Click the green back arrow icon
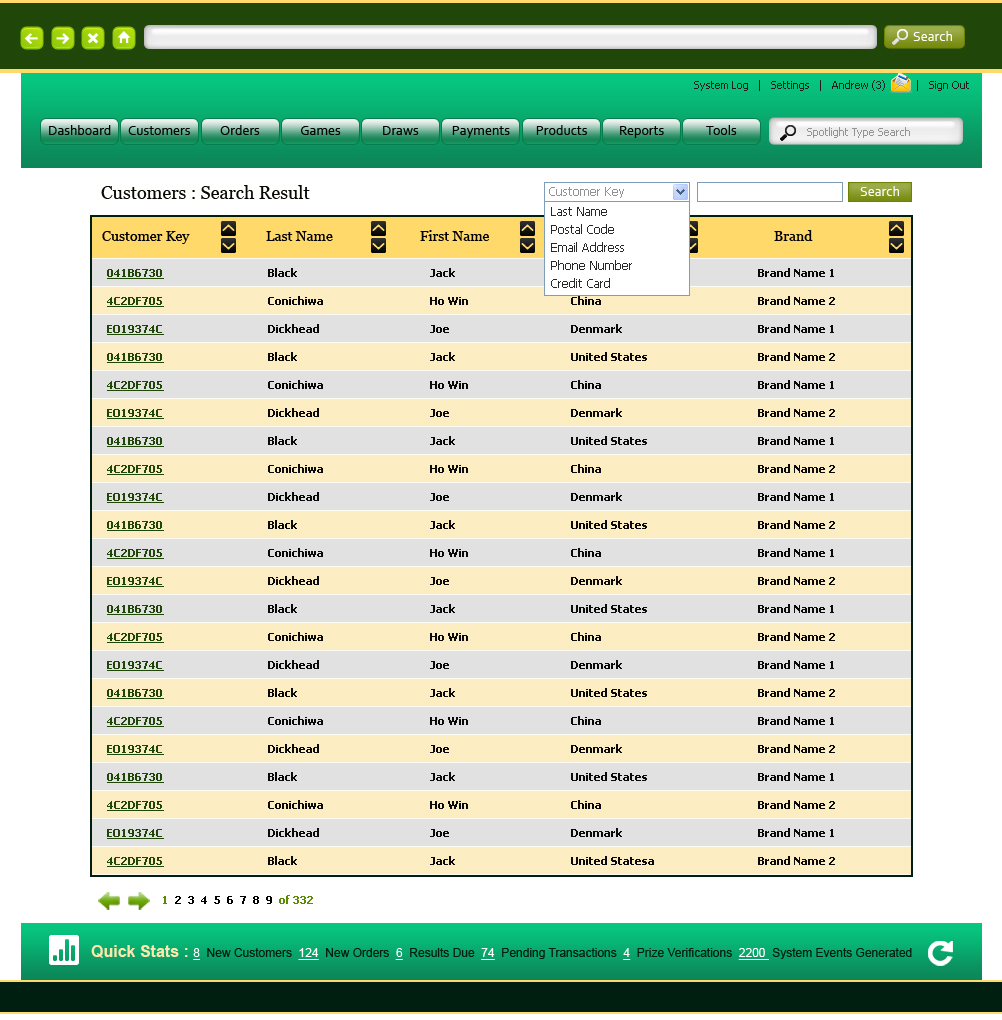This screenshot has height=1020, width=1002. pyautogui.click(x=31, y=38)
